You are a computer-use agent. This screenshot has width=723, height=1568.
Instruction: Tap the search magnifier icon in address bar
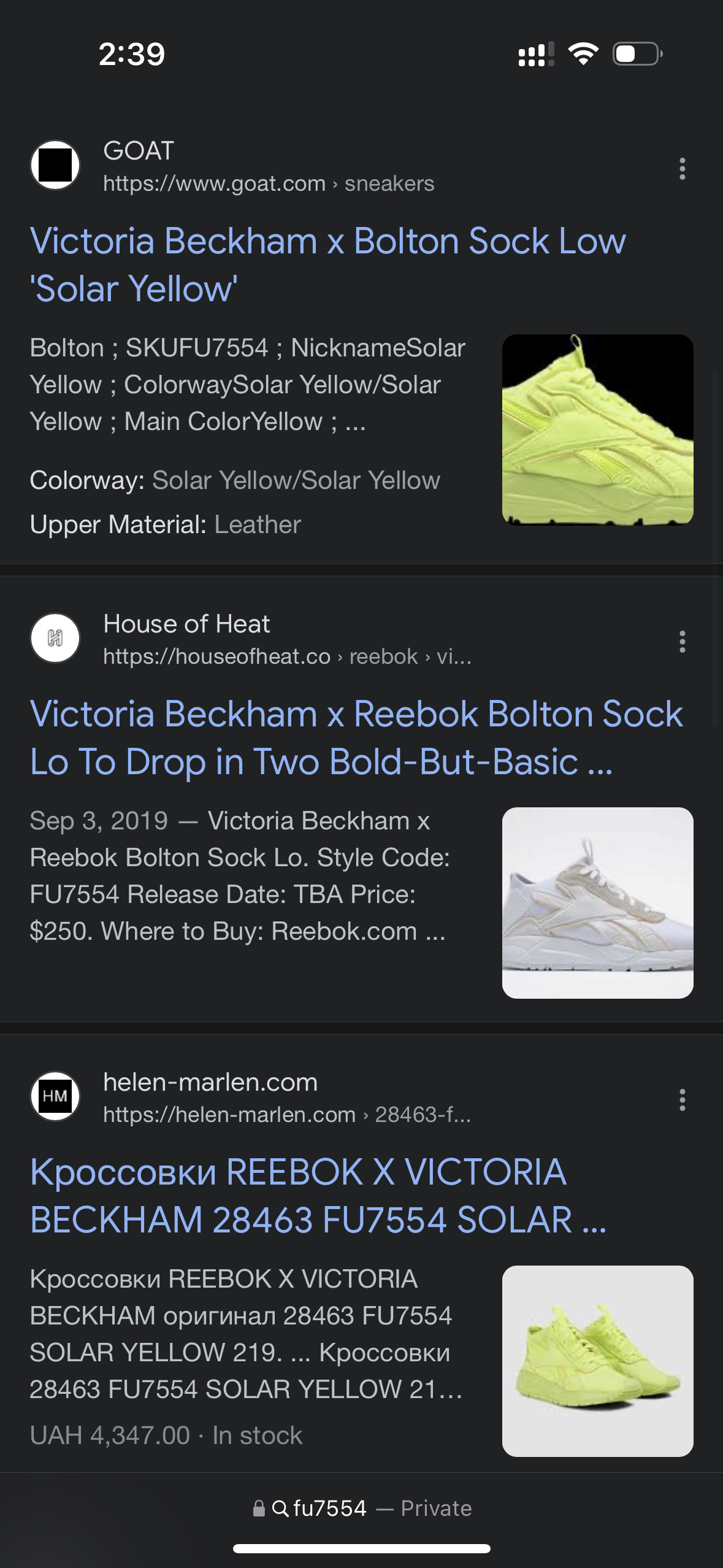(280, 1508)
